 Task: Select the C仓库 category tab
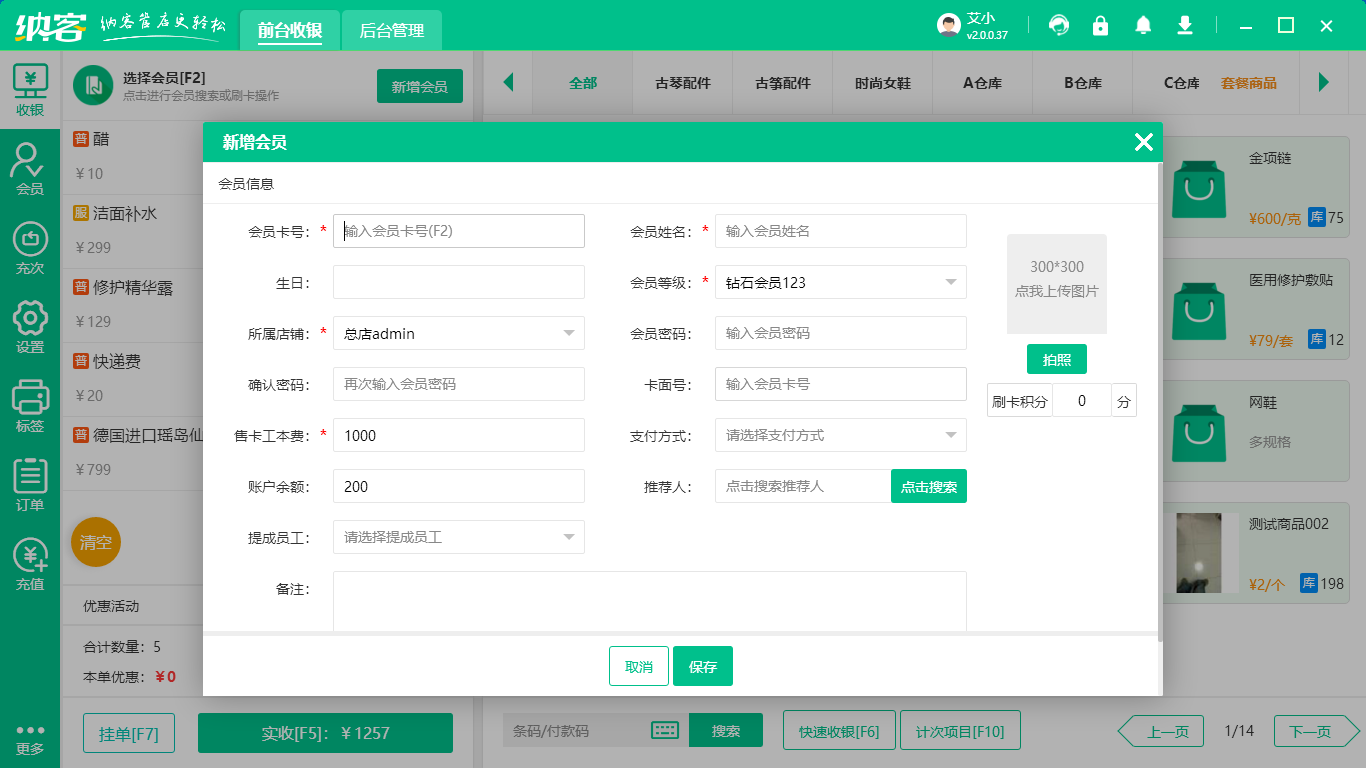point(1182,83)
